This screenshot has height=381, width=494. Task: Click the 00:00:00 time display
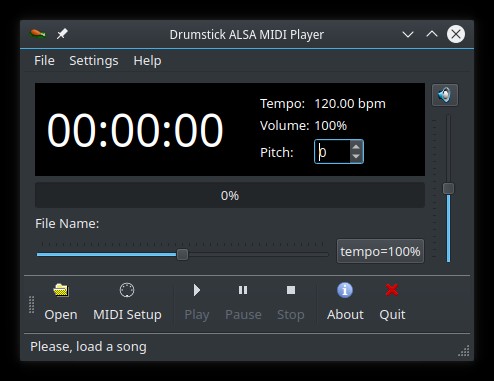click(x=135, y=130)
